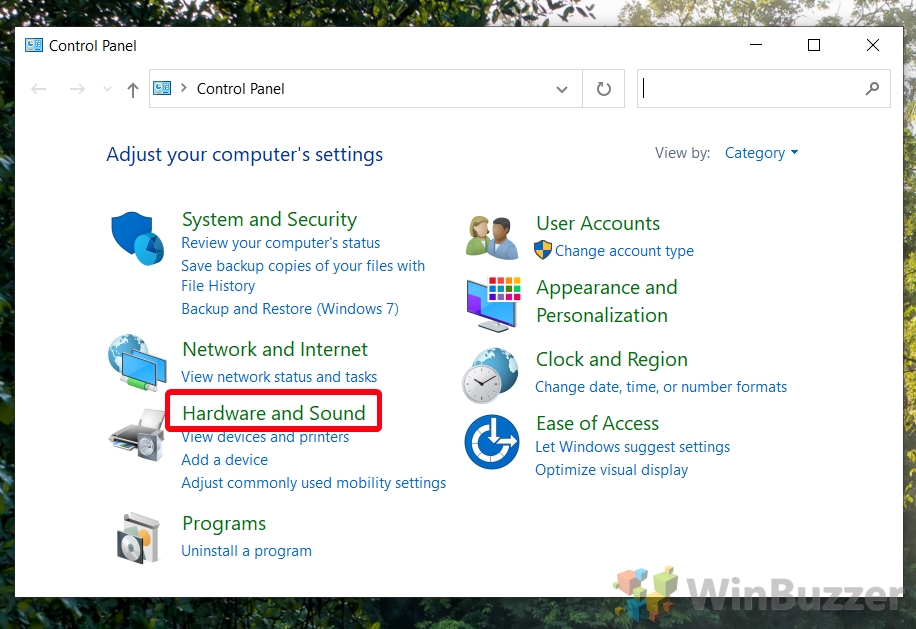Open the Hardware and Sound printer icon
Image resolution: width=916 pixels, height=629 pixels.
[x=138, y=435]
